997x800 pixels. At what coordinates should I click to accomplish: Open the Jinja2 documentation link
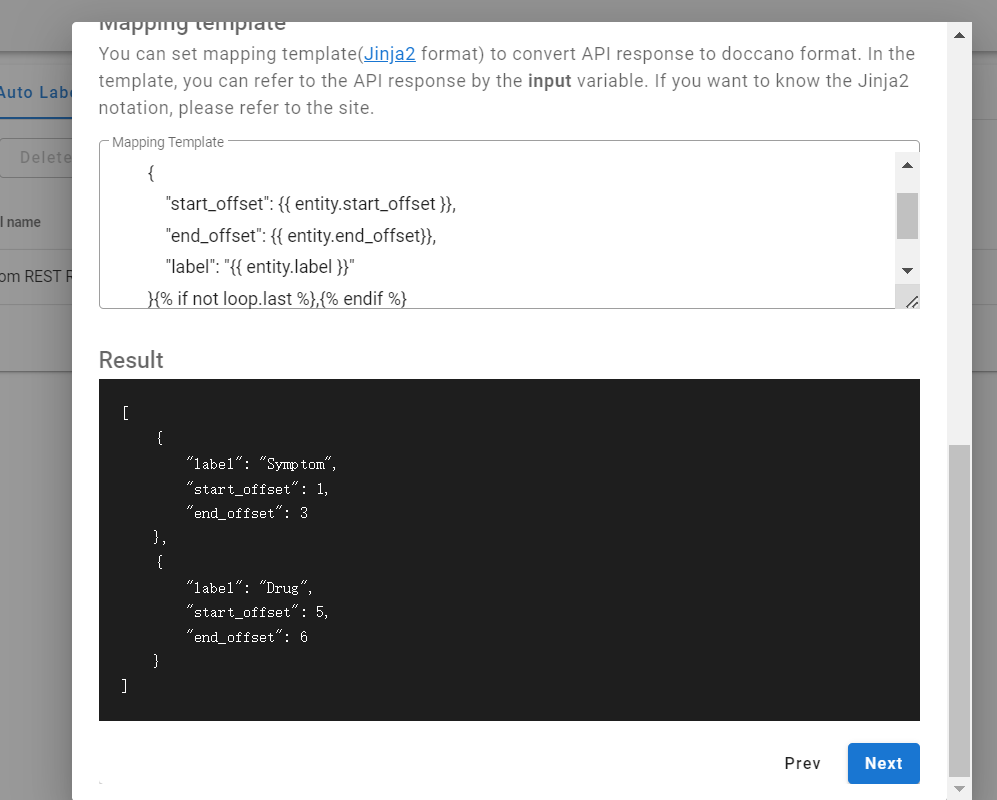(x=390, y=54)
